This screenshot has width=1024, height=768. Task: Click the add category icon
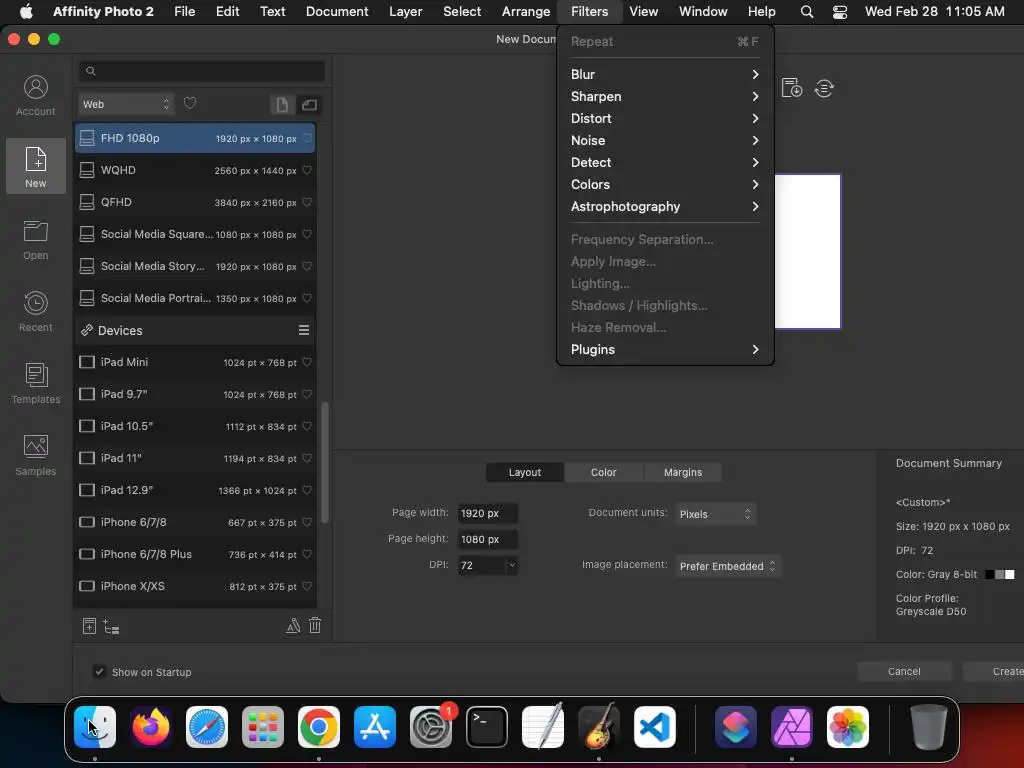(112, 627)
